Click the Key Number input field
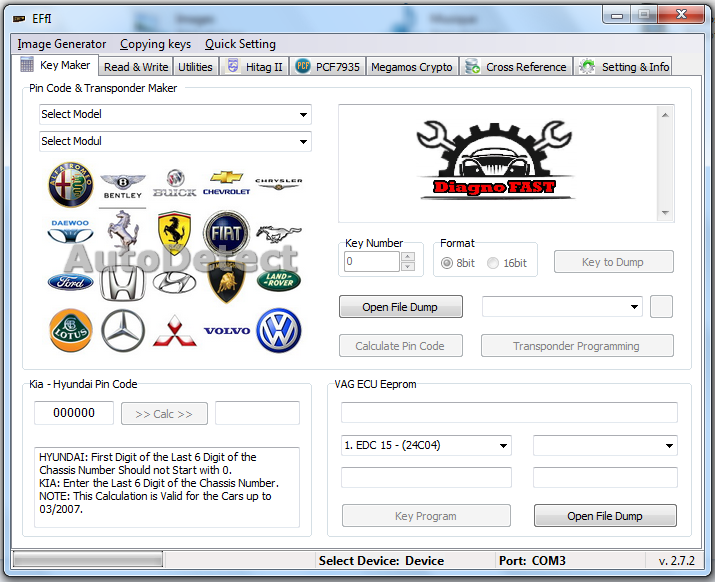 click(x=372, y=261)
